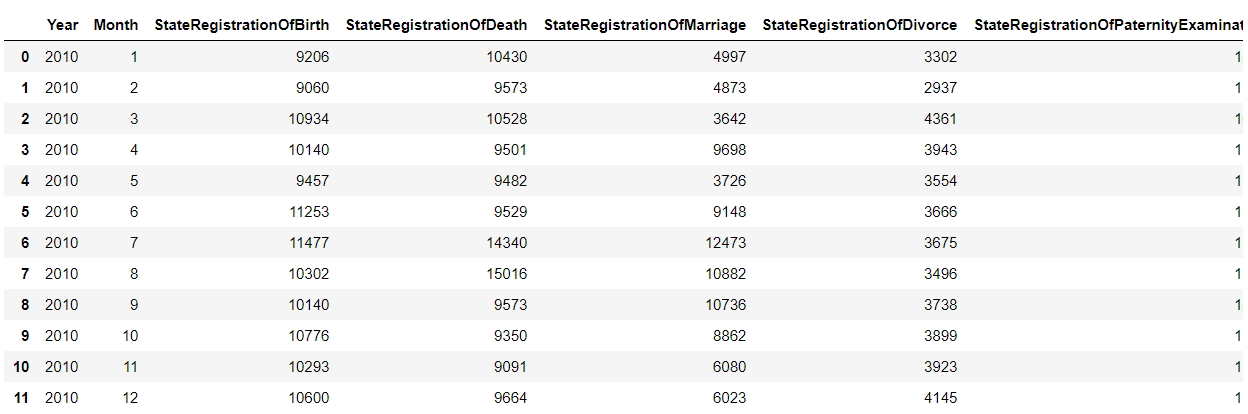This screenshot has width=1248, height=414.
Task: Click row index 11
Action: (x=22, y=398)
